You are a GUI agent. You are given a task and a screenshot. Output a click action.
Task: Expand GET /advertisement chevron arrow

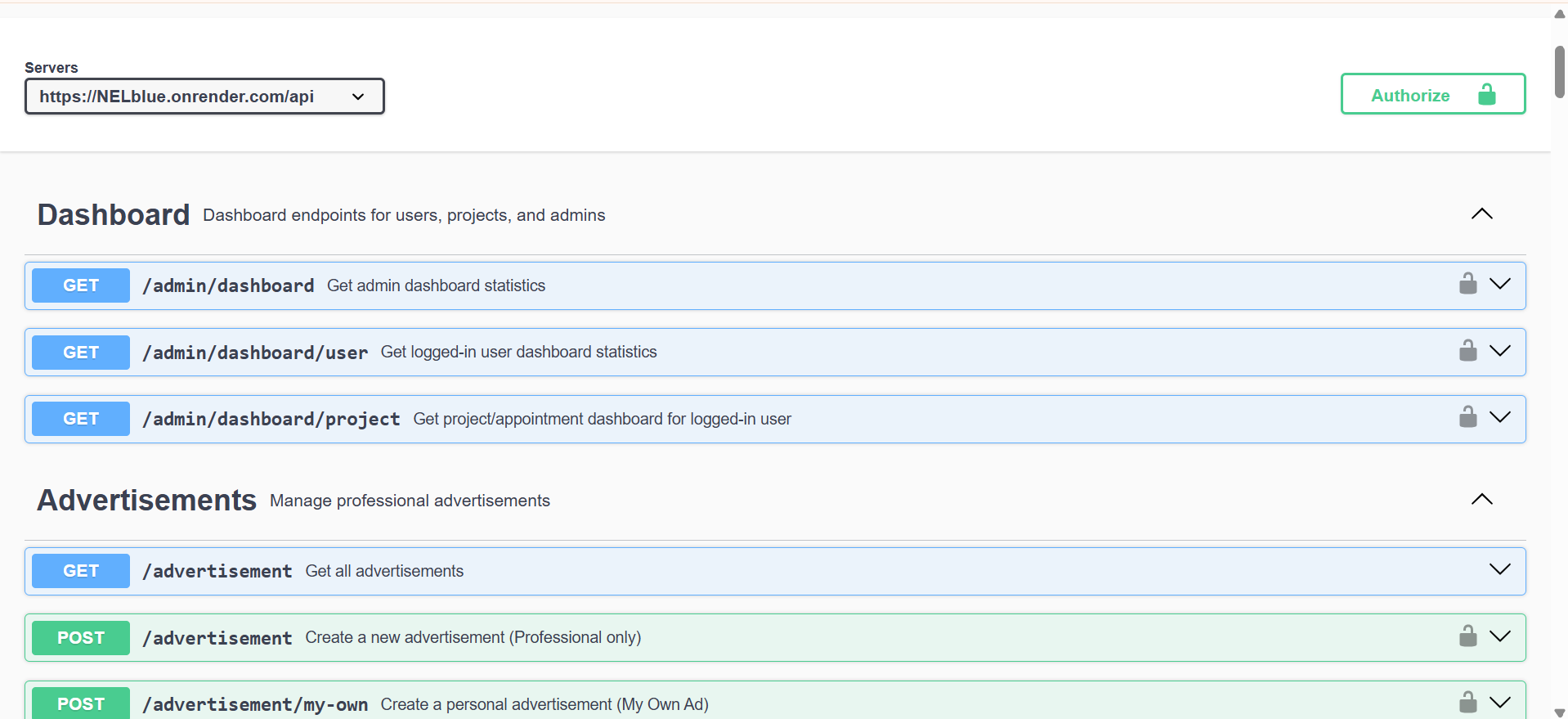(x=1499, y=569)
